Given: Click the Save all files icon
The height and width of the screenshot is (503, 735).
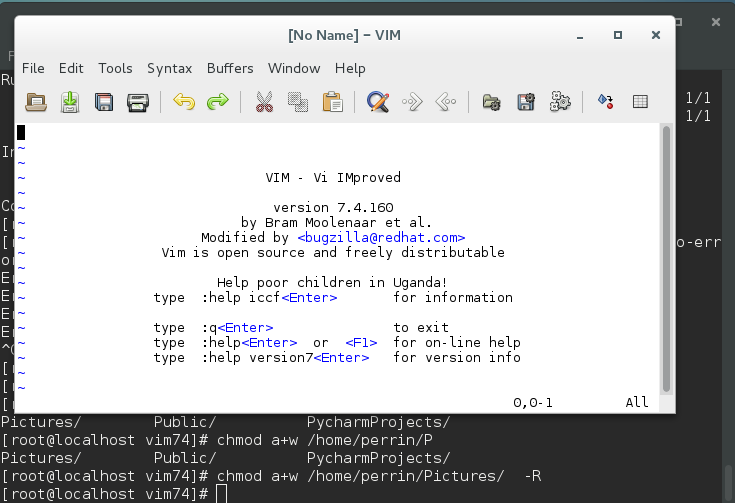Looking at the screenshot, I should click(104, 102).
